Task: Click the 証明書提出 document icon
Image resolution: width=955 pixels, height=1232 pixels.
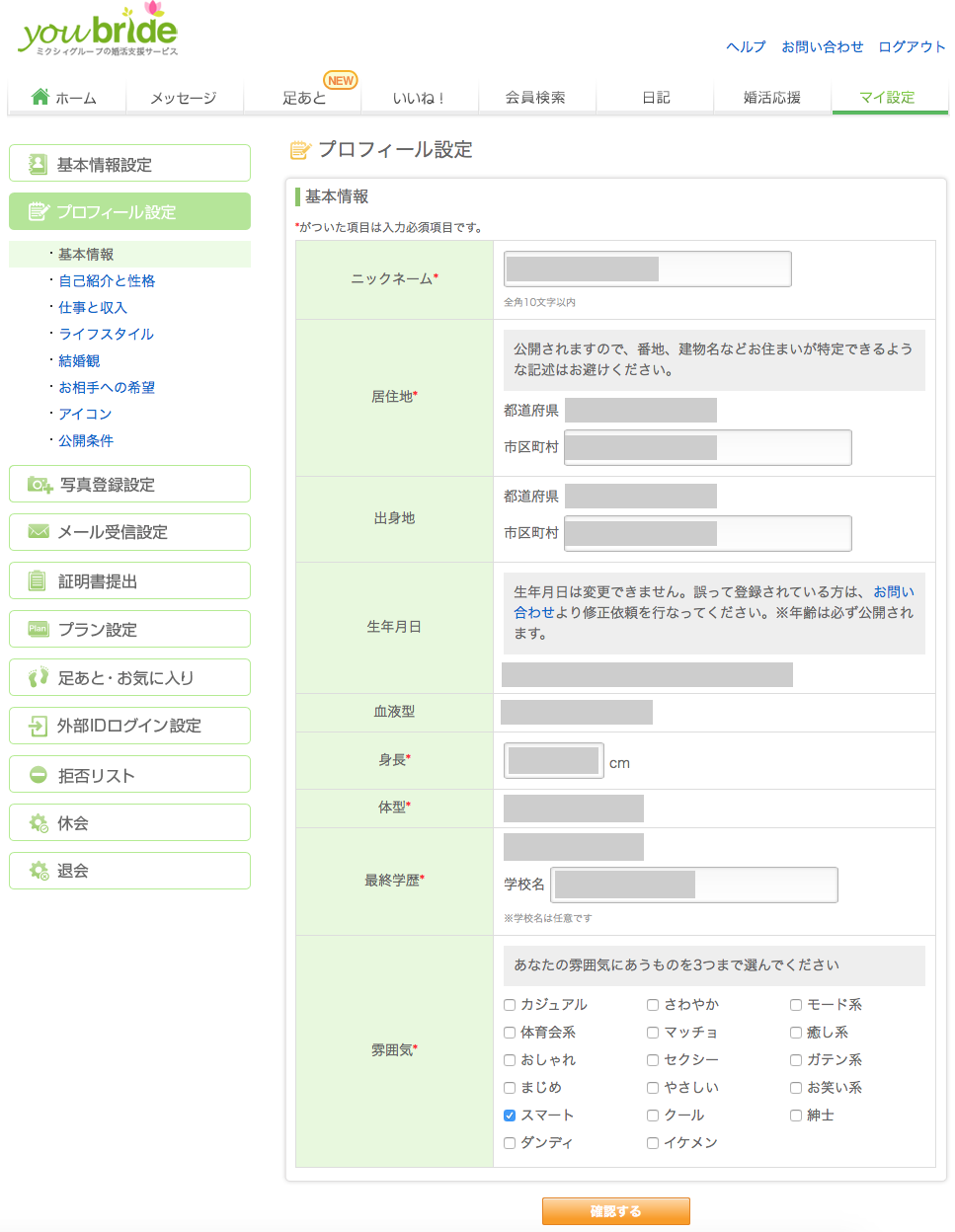Action: [x=38, y=581]
